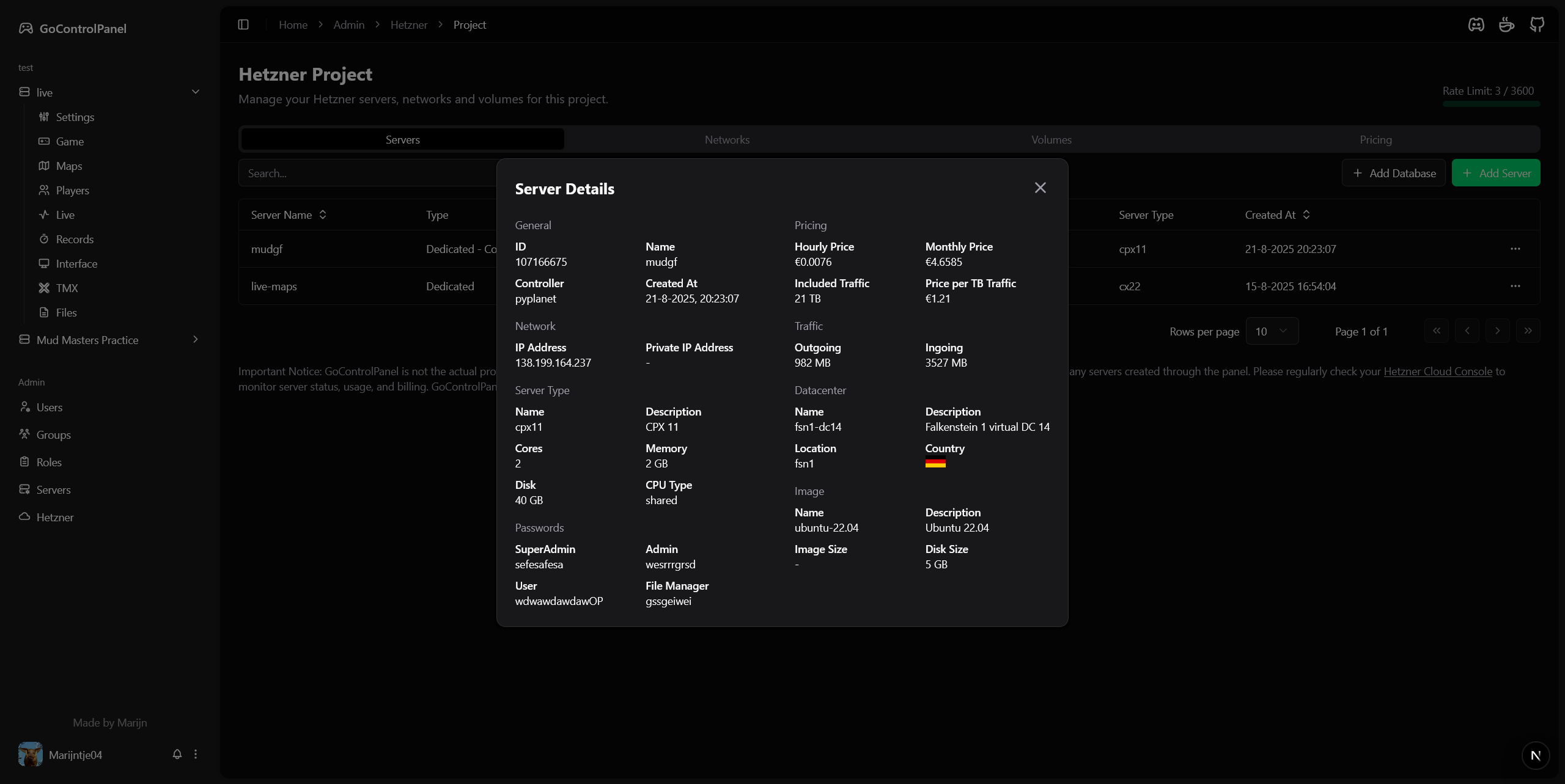Open actions menu for live-maps row
The image size is (1565, 784).
tap(1515, 286)
